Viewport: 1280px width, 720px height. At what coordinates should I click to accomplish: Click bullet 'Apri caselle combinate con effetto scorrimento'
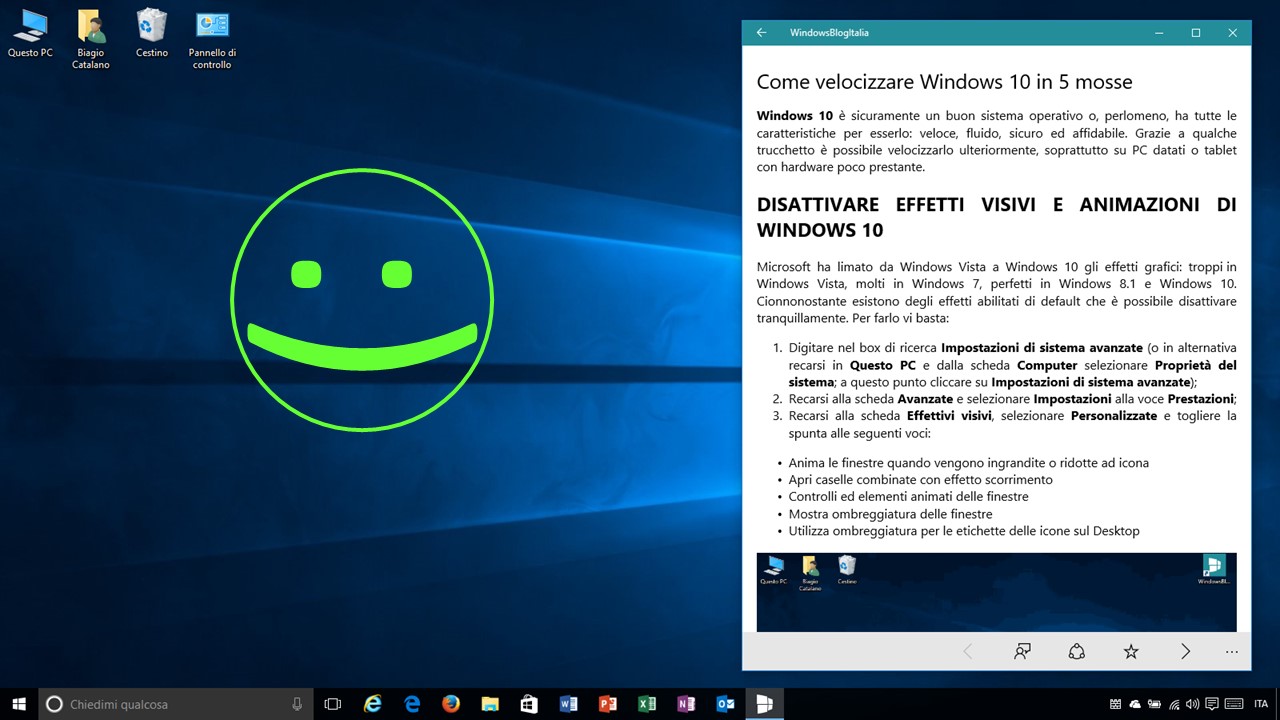pyautogui.click(x=920, y=480)
